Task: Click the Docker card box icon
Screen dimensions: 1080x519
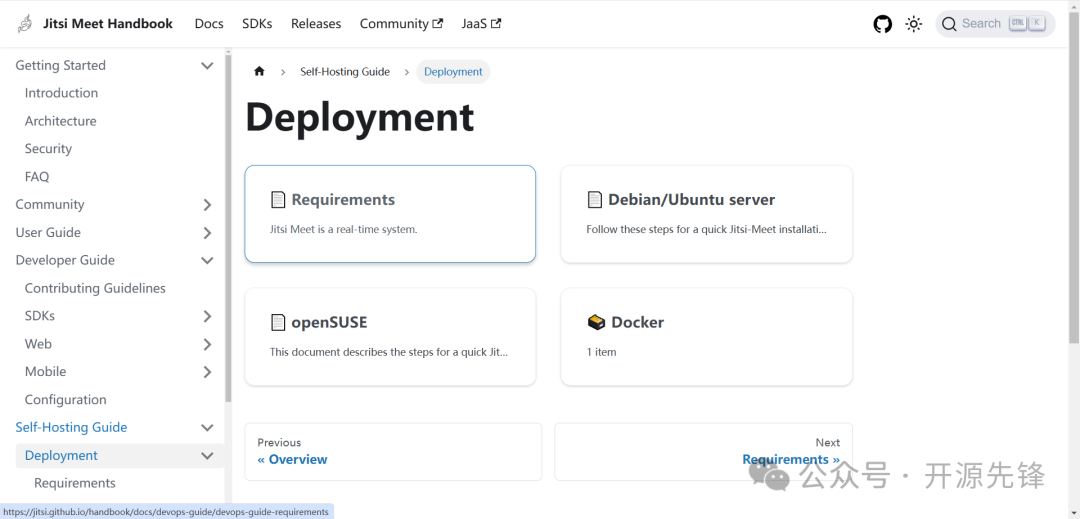Action: click(596, 322)
